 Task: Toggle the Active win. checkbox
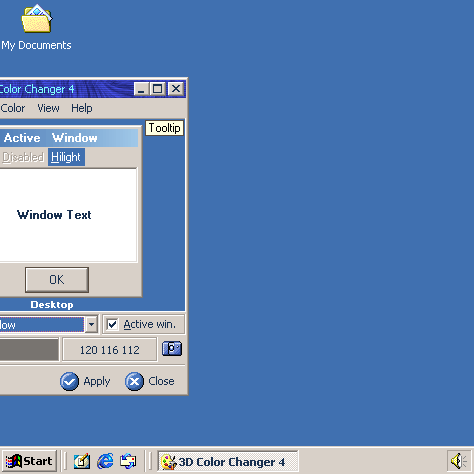click(112, 324)
